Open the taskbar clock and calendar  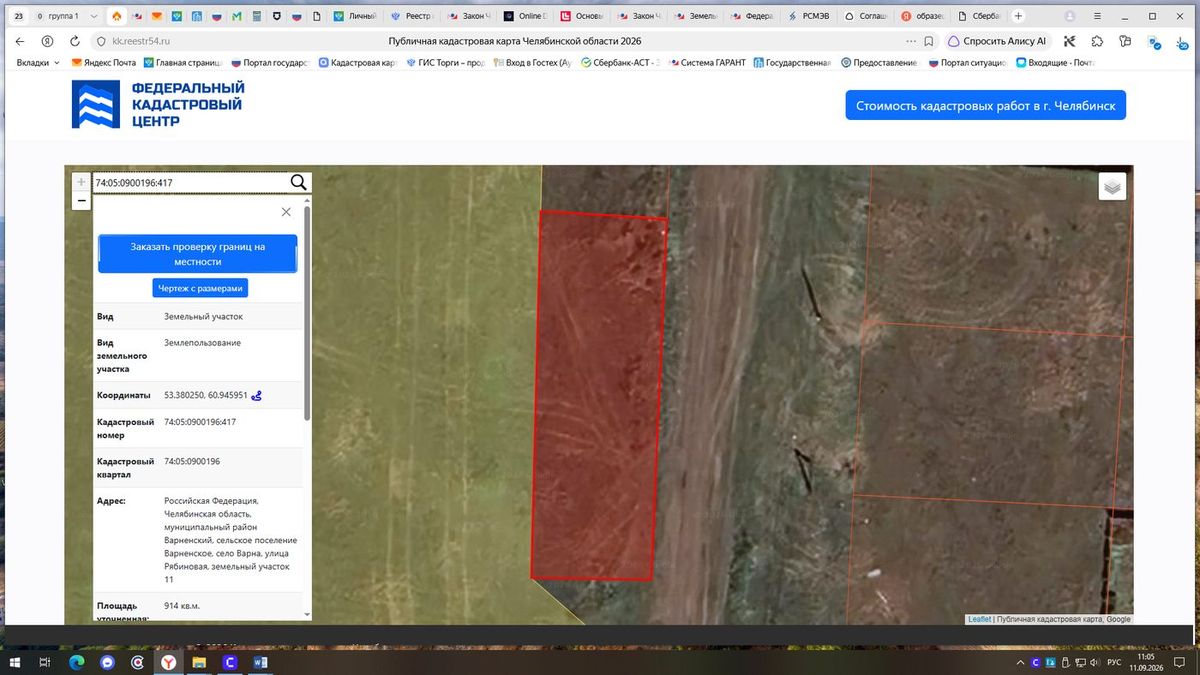pyautogui.click(x=1145, y=662)
